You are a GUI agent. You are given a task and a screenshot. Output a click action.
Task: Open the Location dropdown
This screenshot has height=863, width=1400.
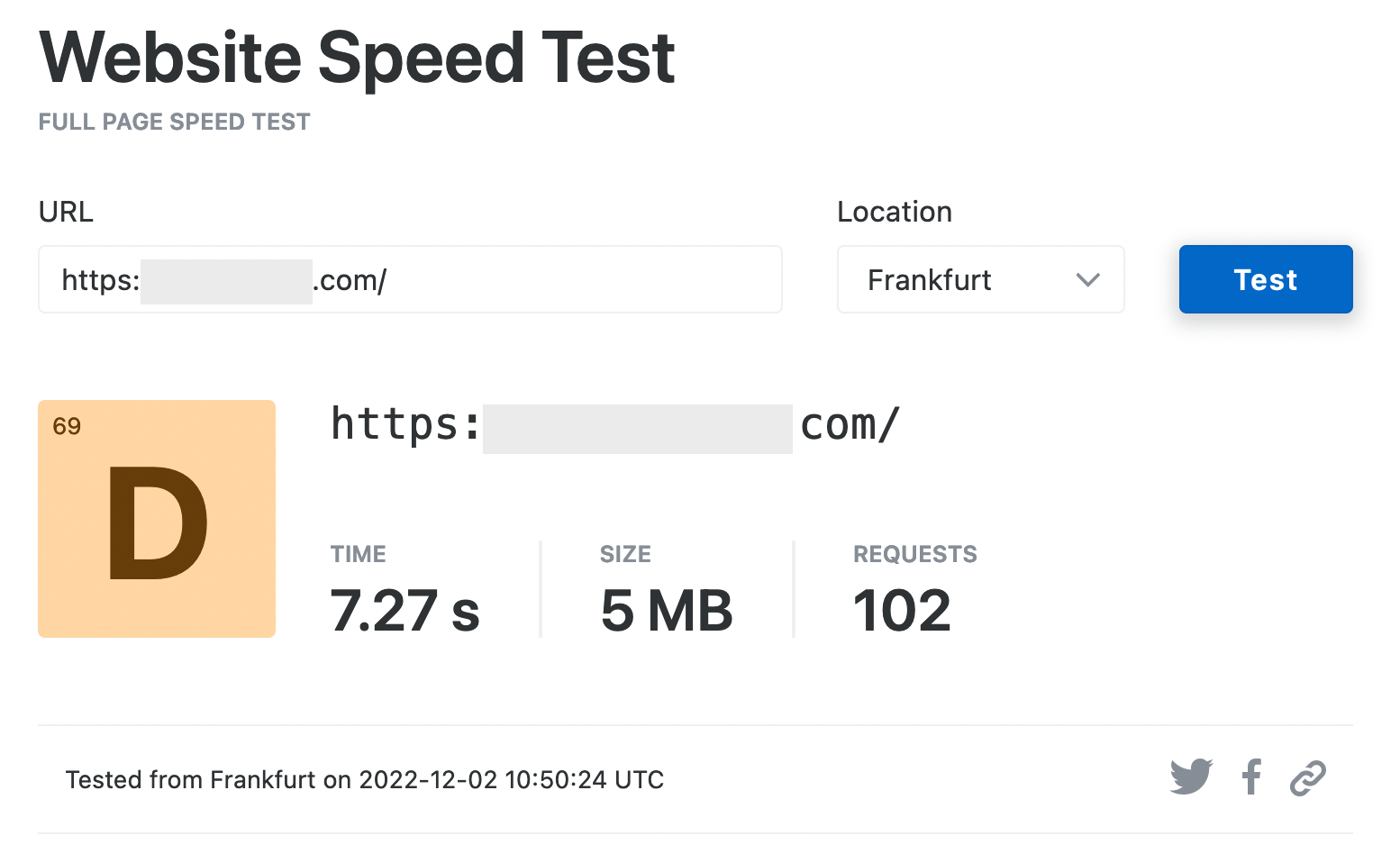[x=980, y=279]
